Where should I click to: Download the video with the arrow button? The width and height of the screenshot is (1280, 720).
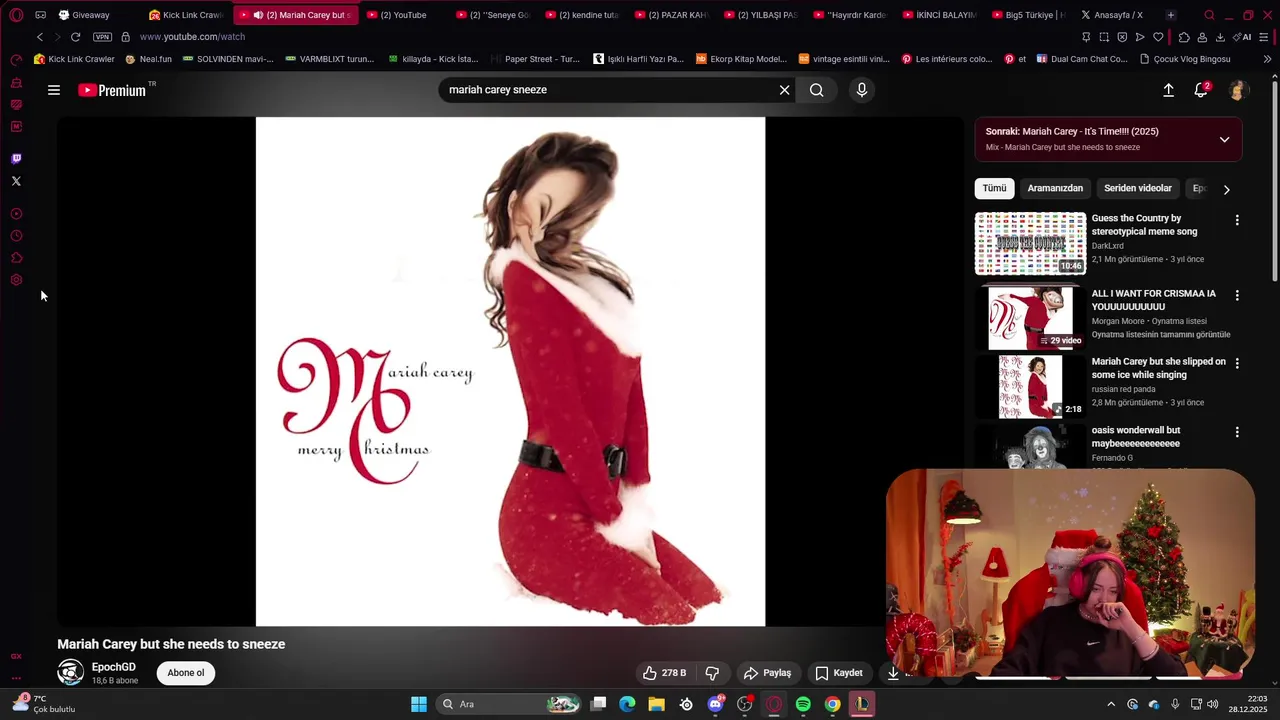tap(893, 673)
